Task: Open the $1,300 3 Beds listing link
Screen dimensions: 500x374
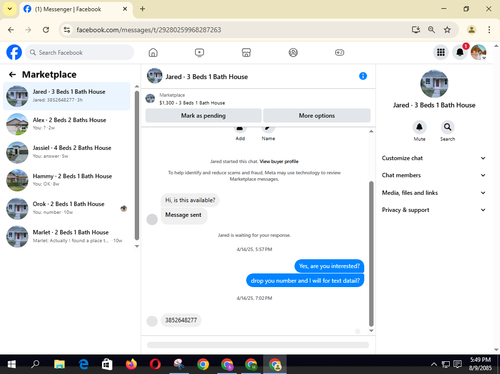Action: [x=192, y=103]
